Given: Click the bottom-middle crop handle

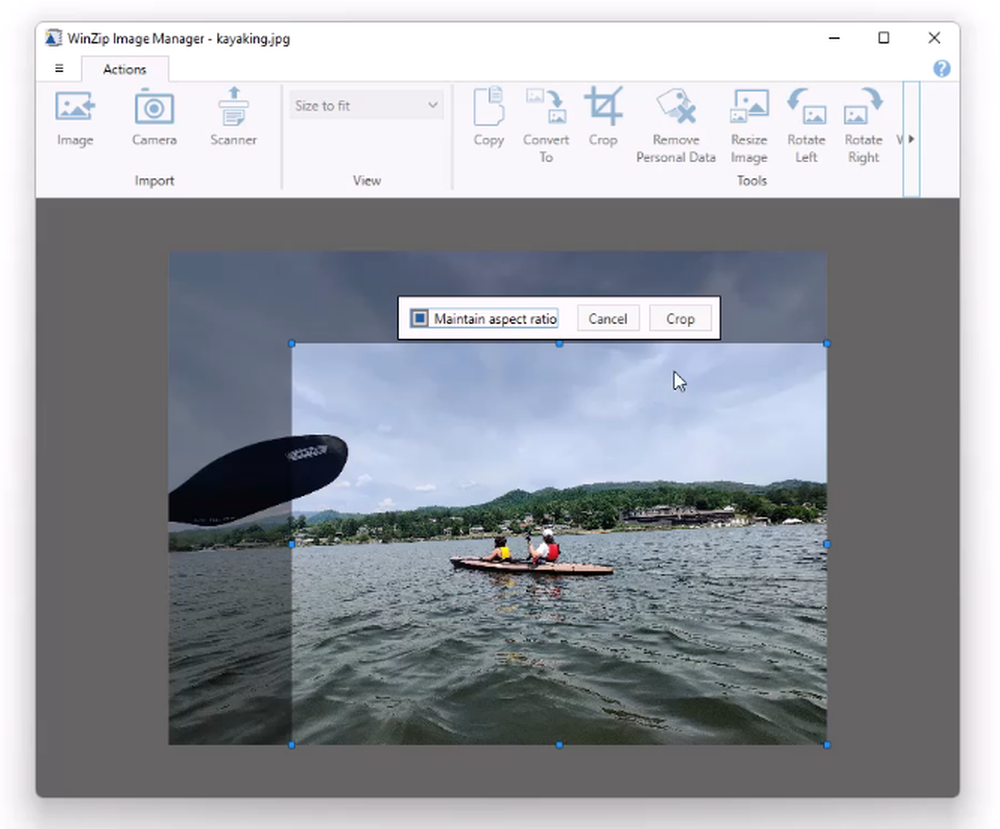Looking at the screenshot, I should click(559, 745).
